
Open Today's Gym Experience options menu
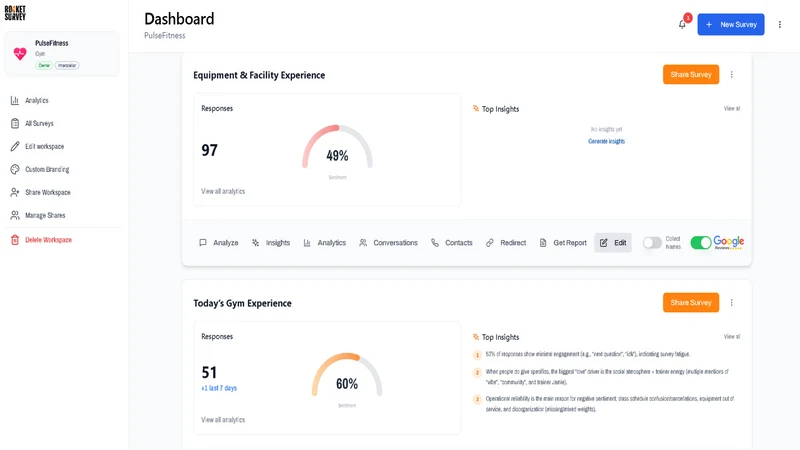(732, 303)
